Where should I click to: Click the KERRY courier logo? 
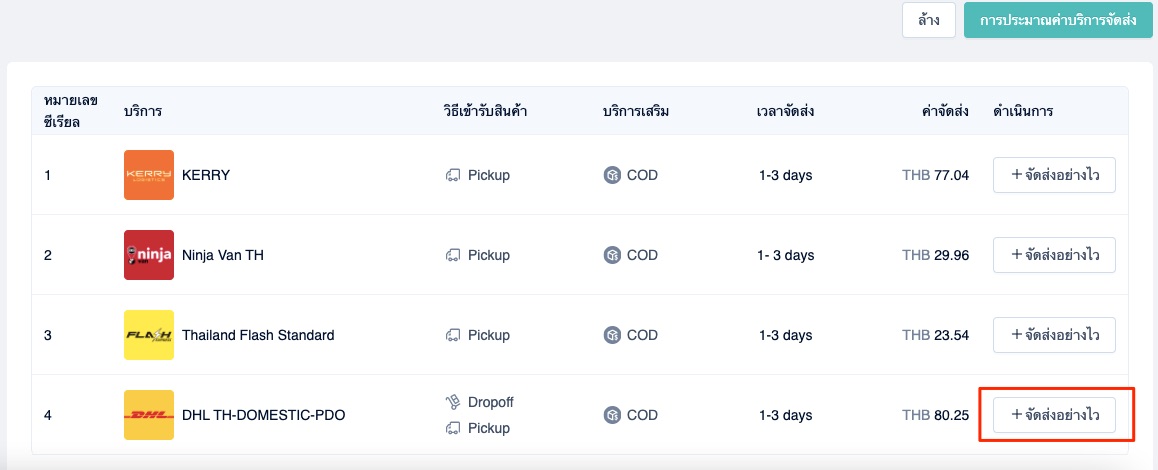coord(149,175)
